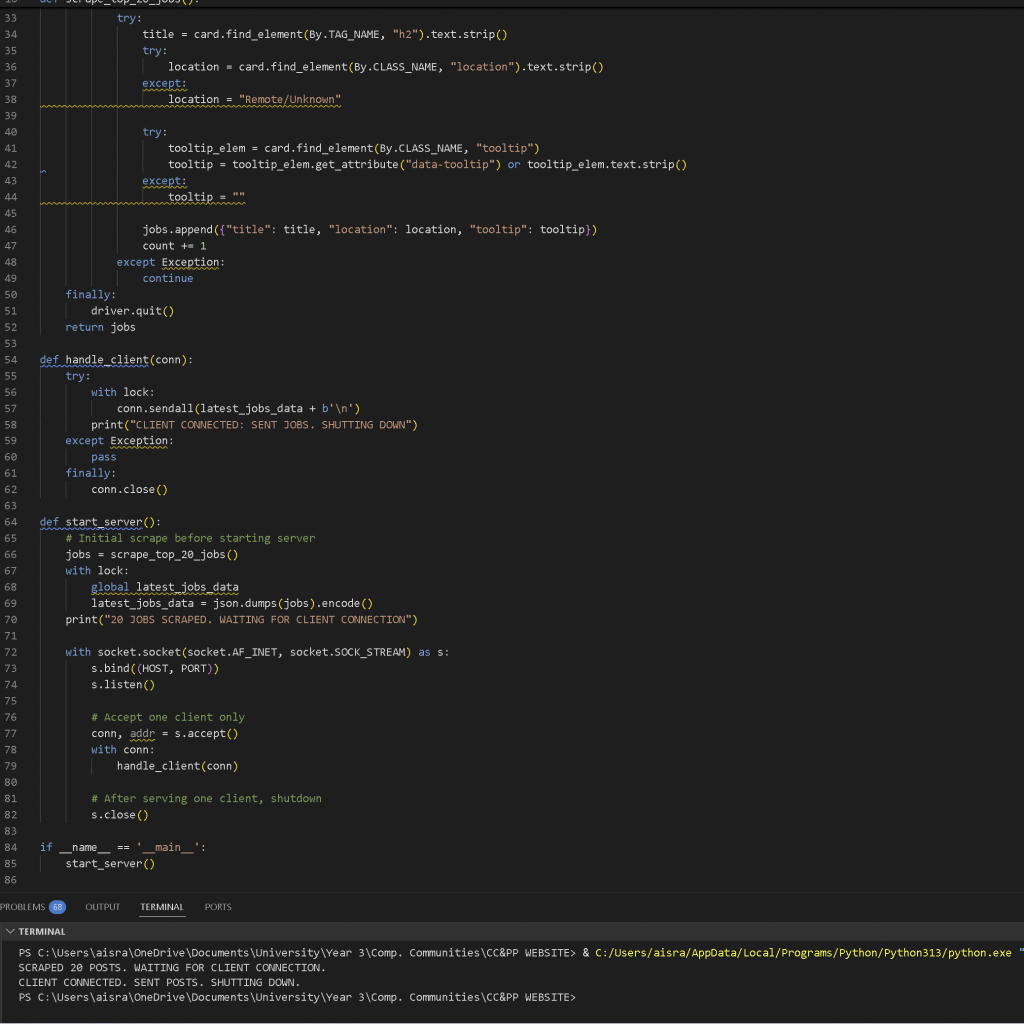Click comment '# After serving one client, shutdown'
This screenshot has height=1024, width=1024.
206,798
